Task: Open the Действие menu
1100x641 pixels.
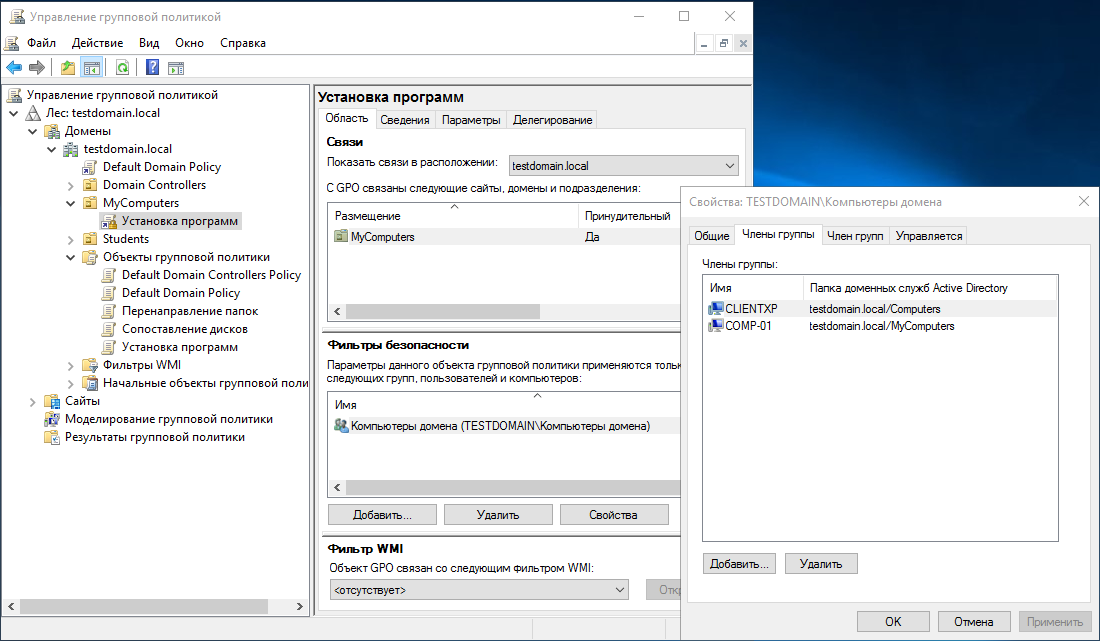Action: click(x=97, y=43)
